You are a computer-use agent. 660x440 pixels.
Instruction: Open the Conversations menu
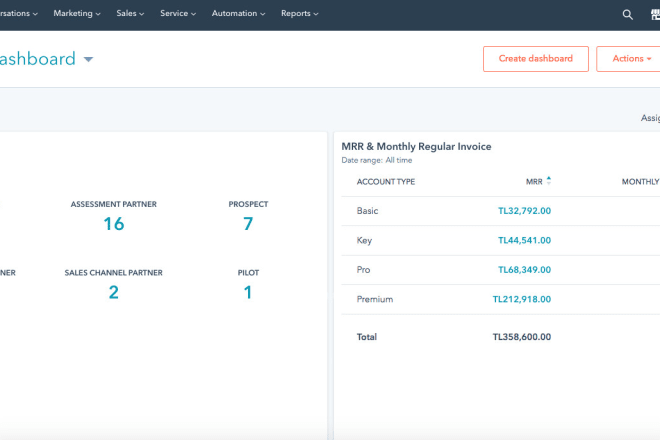point(19,13)
